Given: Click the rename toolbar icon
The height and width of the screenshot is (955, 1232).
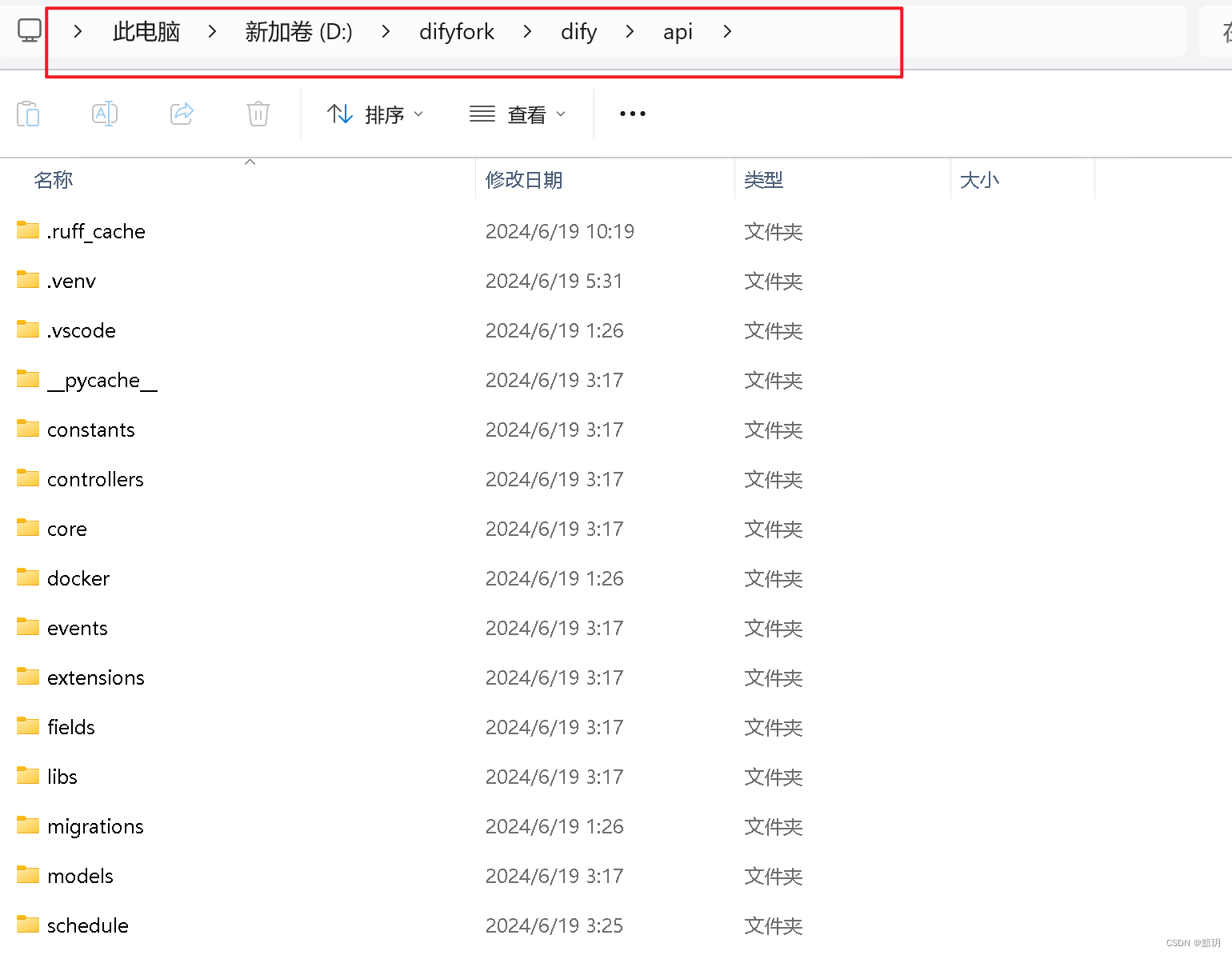Looking at the screenshot, I should pyautogui.click(x=105, y=114).
